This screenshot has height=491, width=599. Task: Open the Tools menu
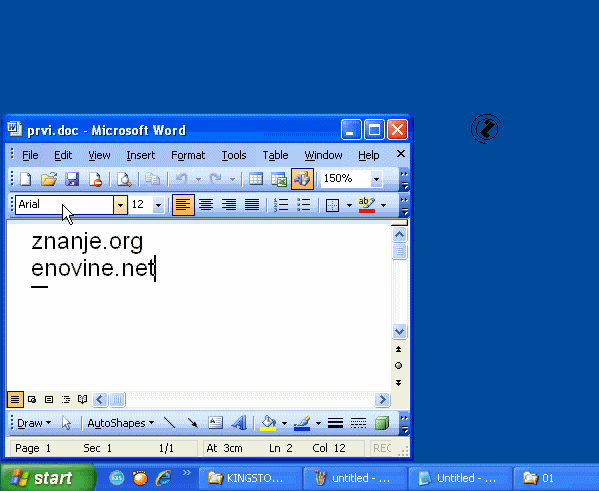234,155
